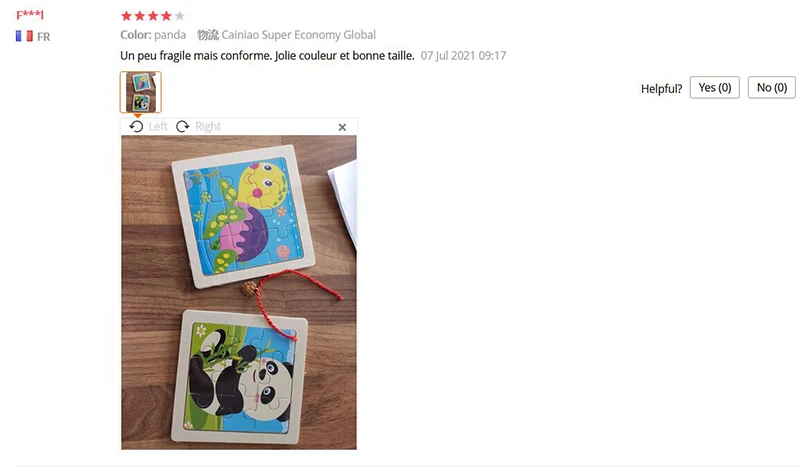
Task: Click the French review comment text
Action: pyautogui.click(x=267, y=56)
